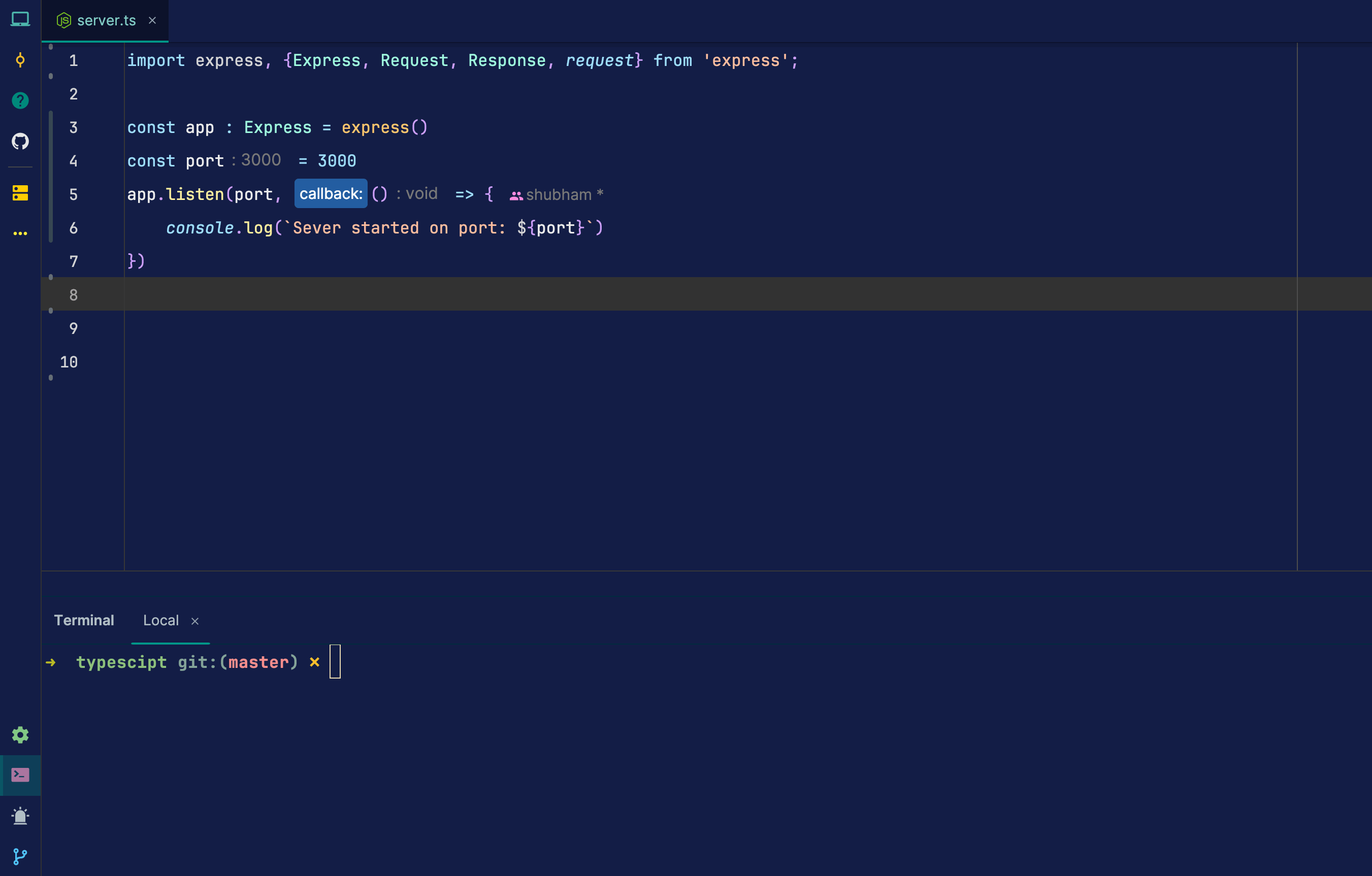Screen dimensions: 1372x876
Task: Click the terminal input after git:(master)
Action: pyautogui.click(x=336, y=661)
